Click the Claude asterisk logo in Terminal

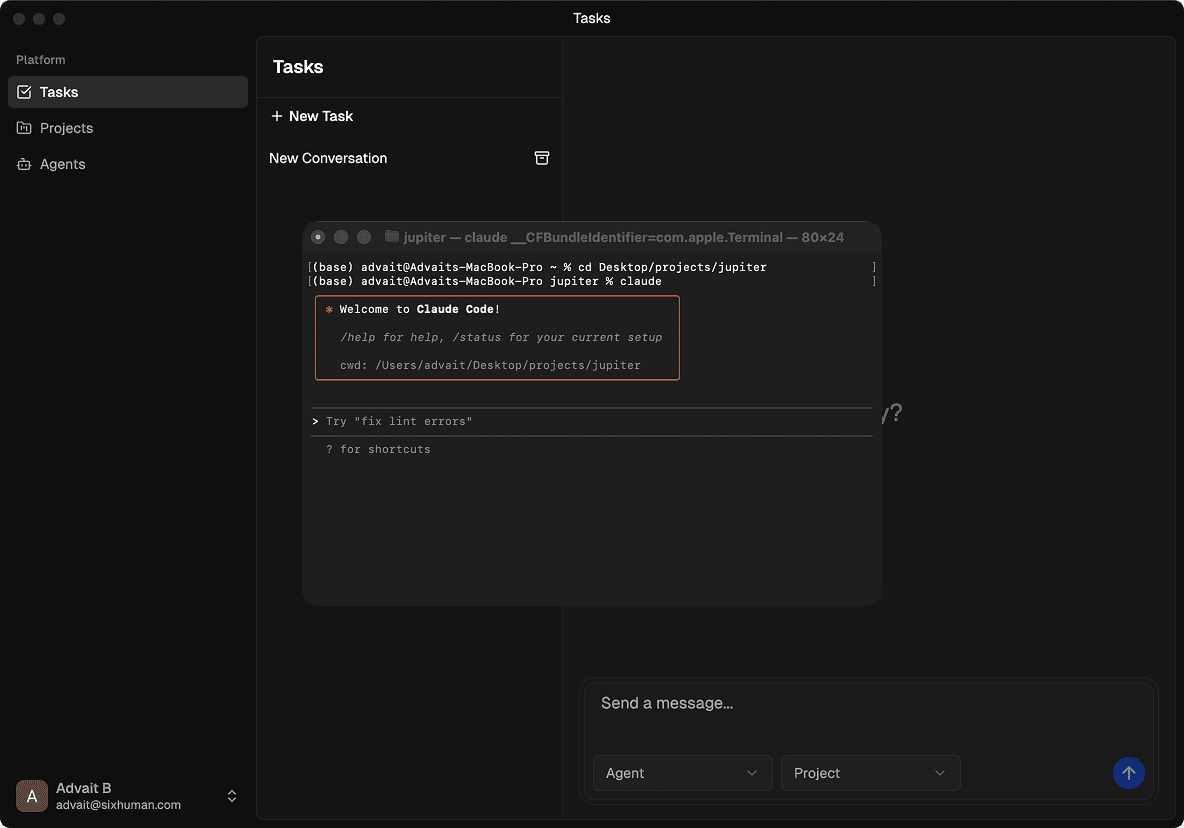329,309
